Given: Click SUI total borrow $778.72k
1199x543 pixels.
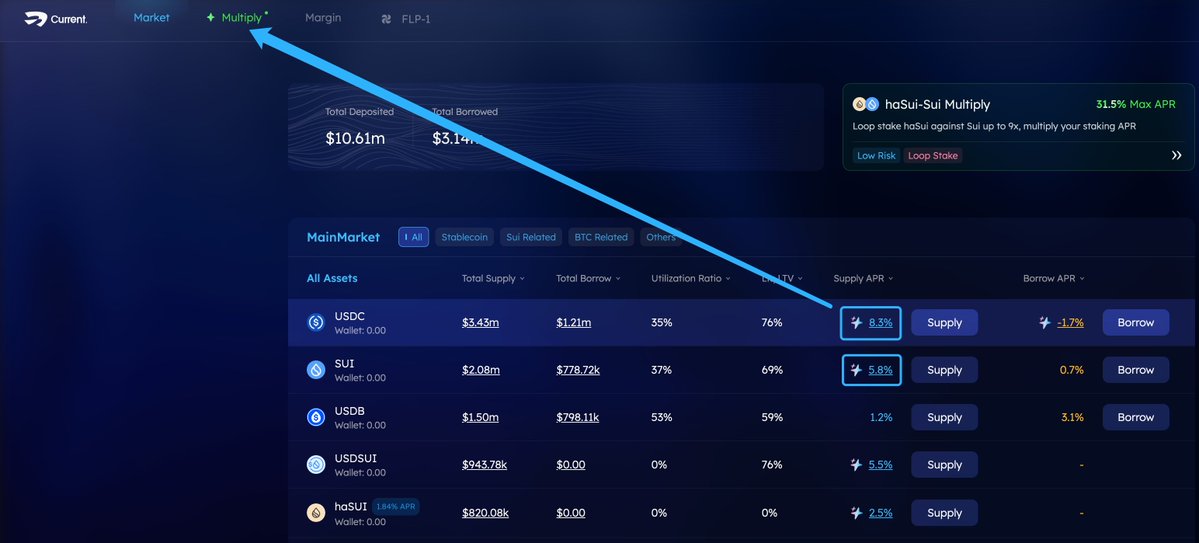Looking at the screenshot, I should coord(578,370).
